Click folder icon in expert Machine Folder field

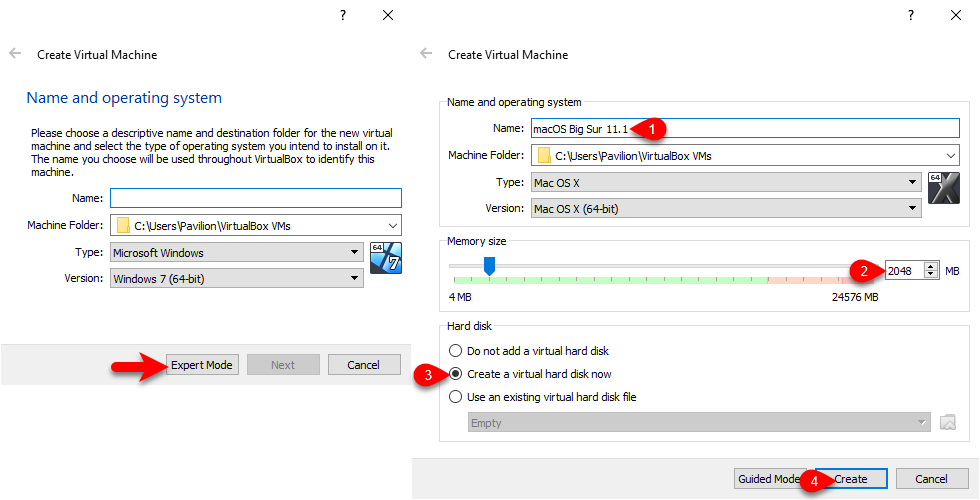[x=544, y=156]
